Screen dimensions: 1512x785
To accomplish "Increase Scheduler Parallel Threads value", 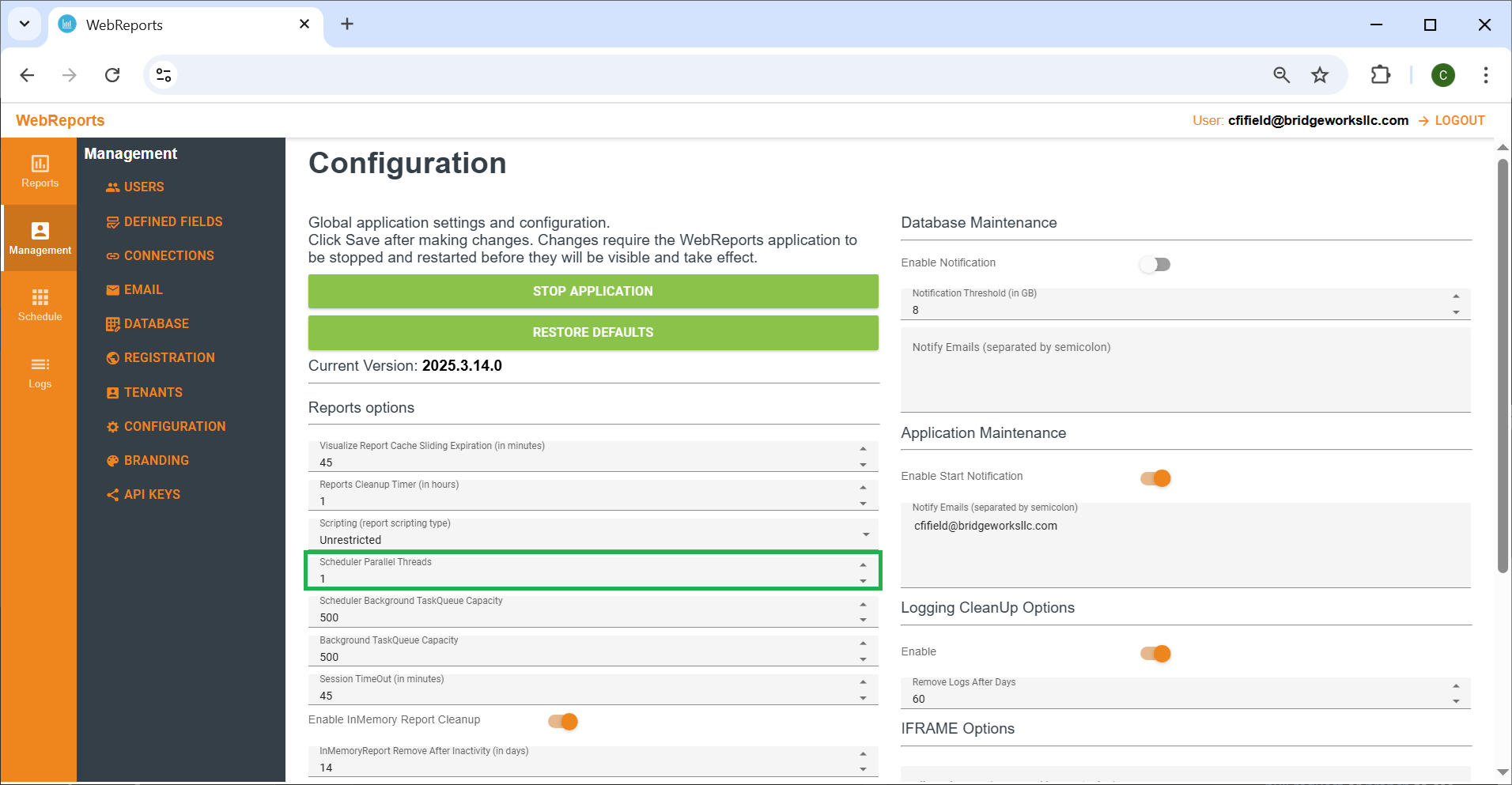I will [863, 565].
